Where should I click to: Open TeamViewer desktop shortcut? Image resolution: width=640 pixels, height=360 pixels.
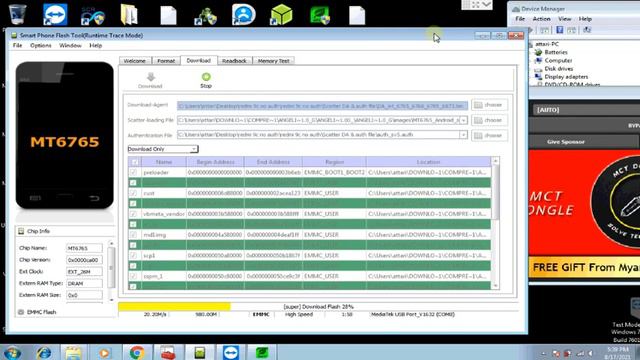click(x=55, y=14)
